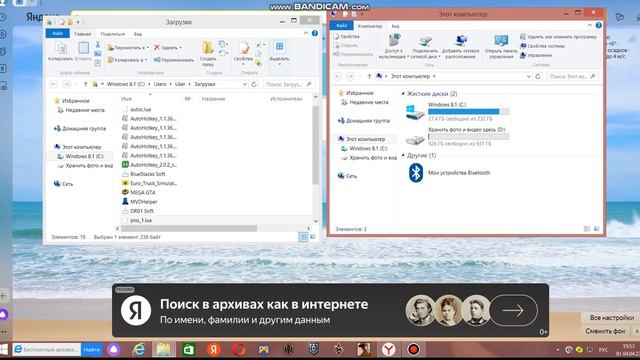Image resolution: width=640 pixels, height=360 pixels.
Task: Refresh Этот компьютер window
Action: point(538,76)
